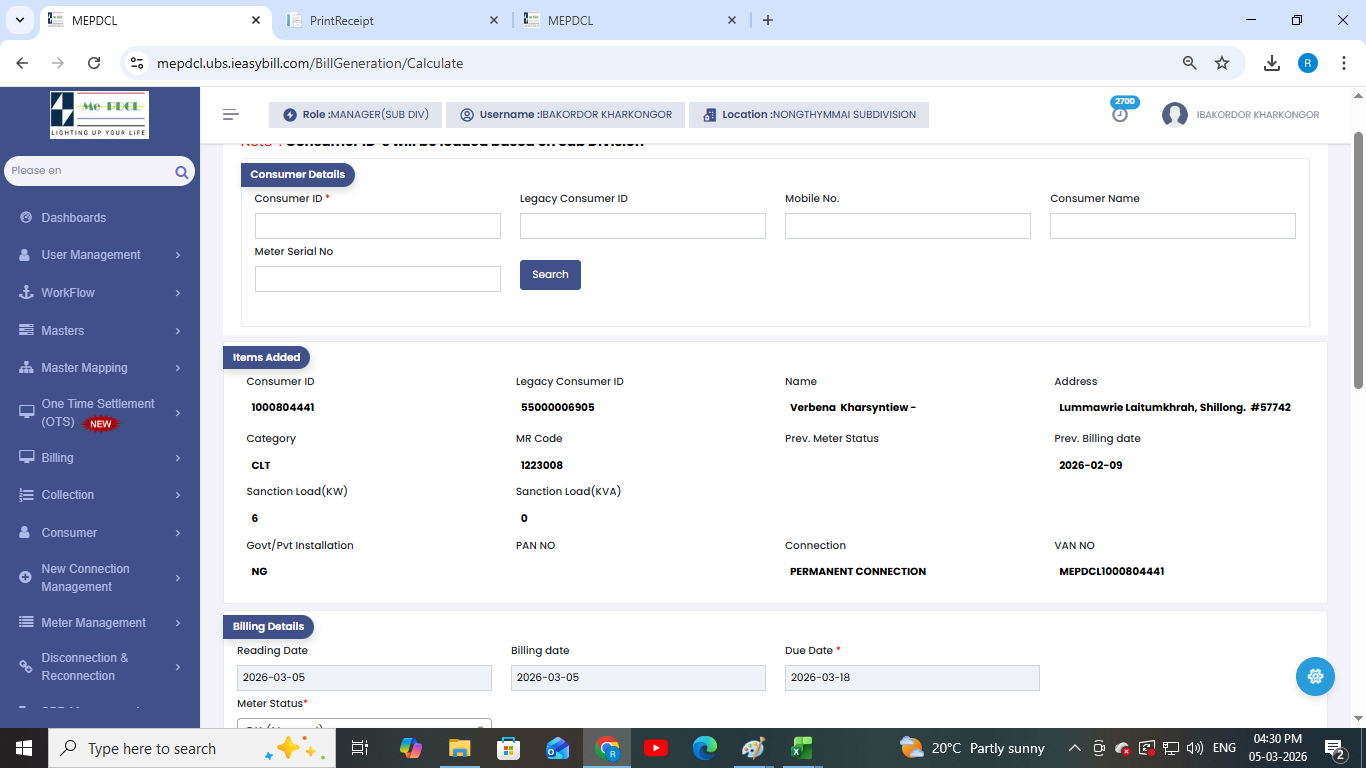Switch to the PrintReceipt browser tab
The image size is (1366, 768).
point(392,20)
